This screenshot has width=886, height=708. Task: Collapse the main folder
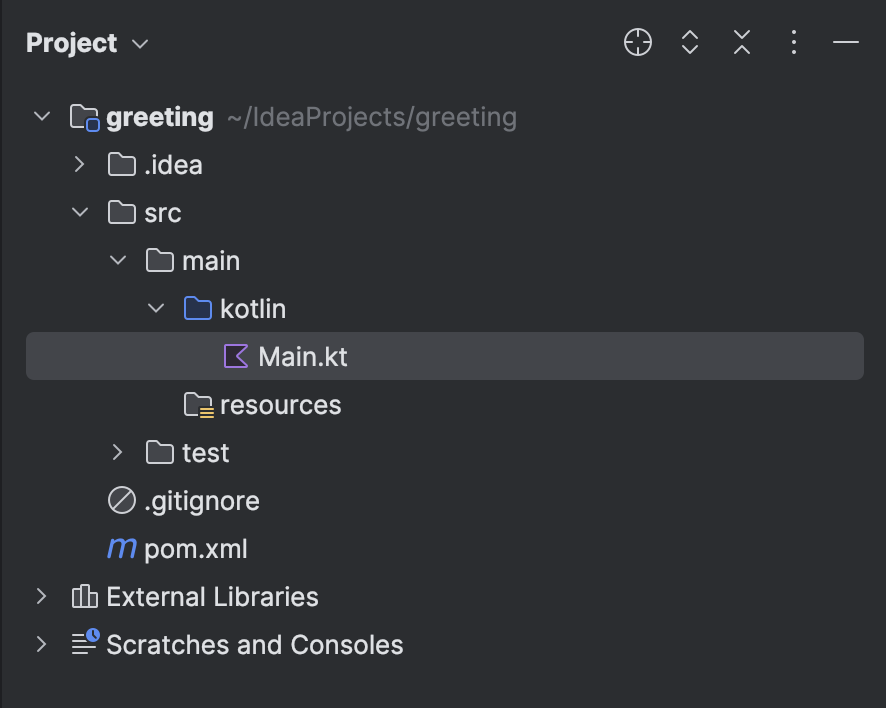point(118,261)
